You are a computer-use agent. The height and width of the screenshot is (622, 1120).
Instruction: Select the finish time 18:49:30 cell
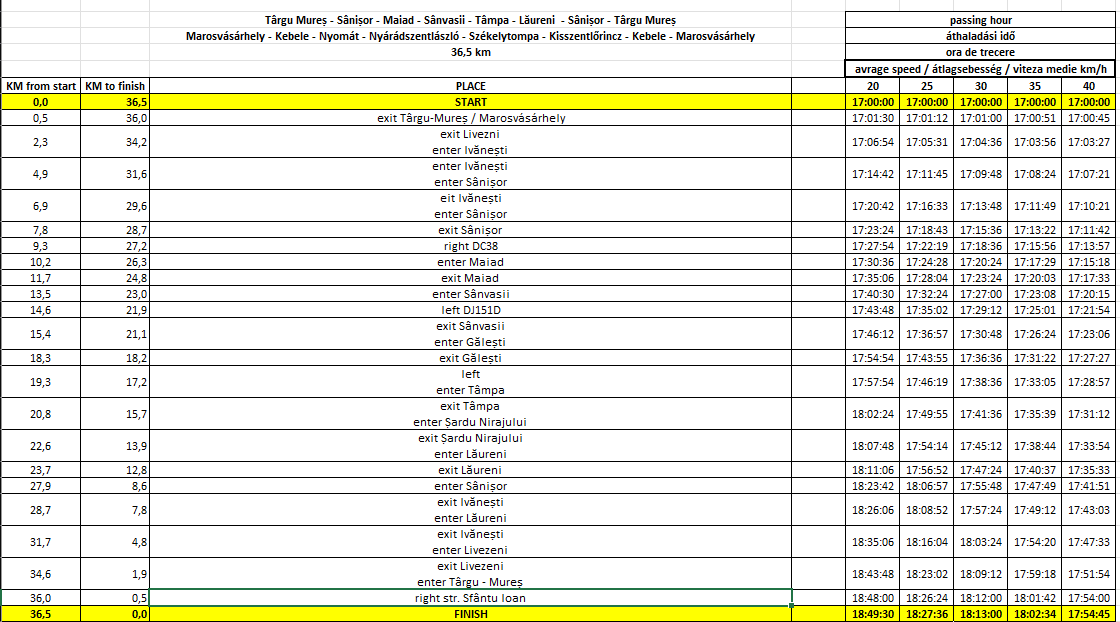872,614
